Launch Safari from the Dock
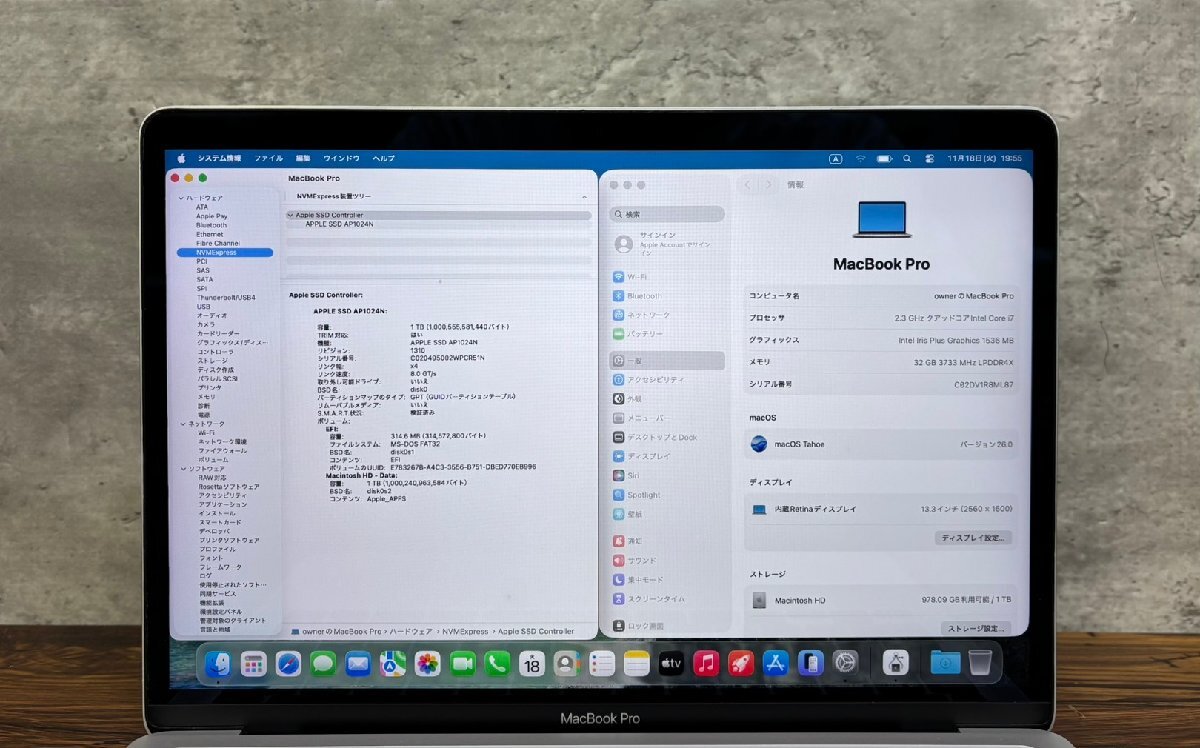1200x748 pixels. point(289,663)
